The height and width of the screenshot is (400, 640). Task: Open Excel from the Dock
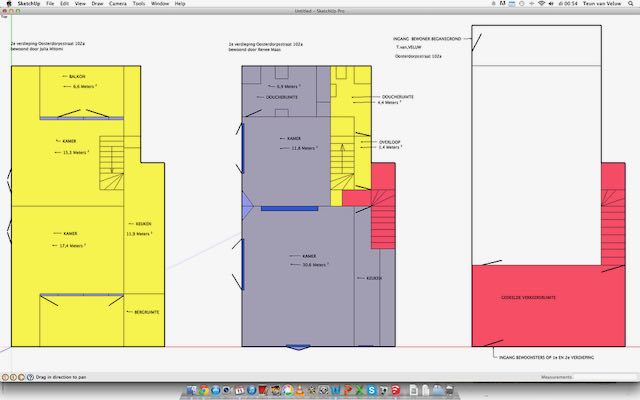click(x=360, y=390)
